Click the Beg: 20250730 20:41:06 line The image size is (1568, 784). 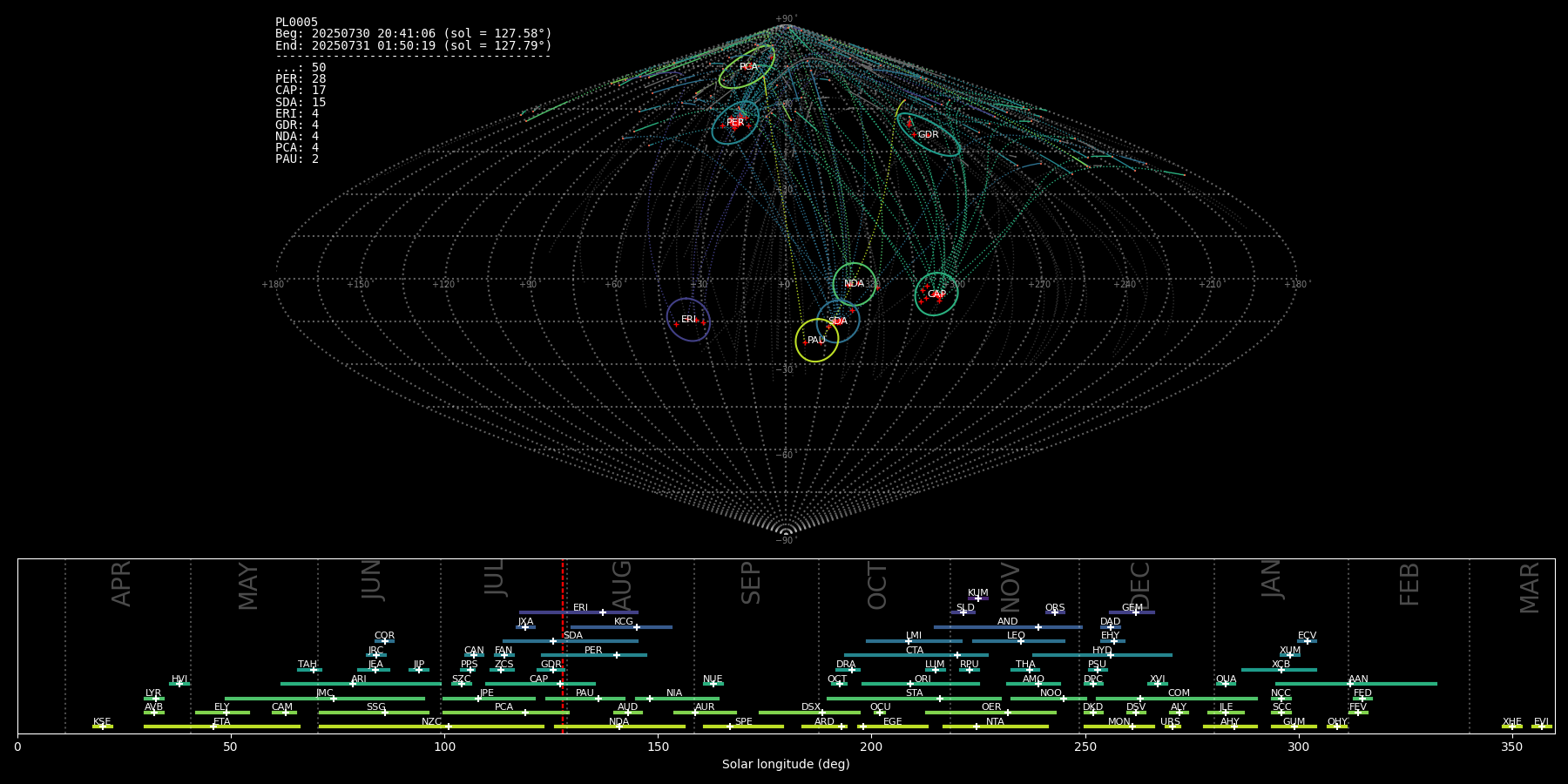click(414, 34)
